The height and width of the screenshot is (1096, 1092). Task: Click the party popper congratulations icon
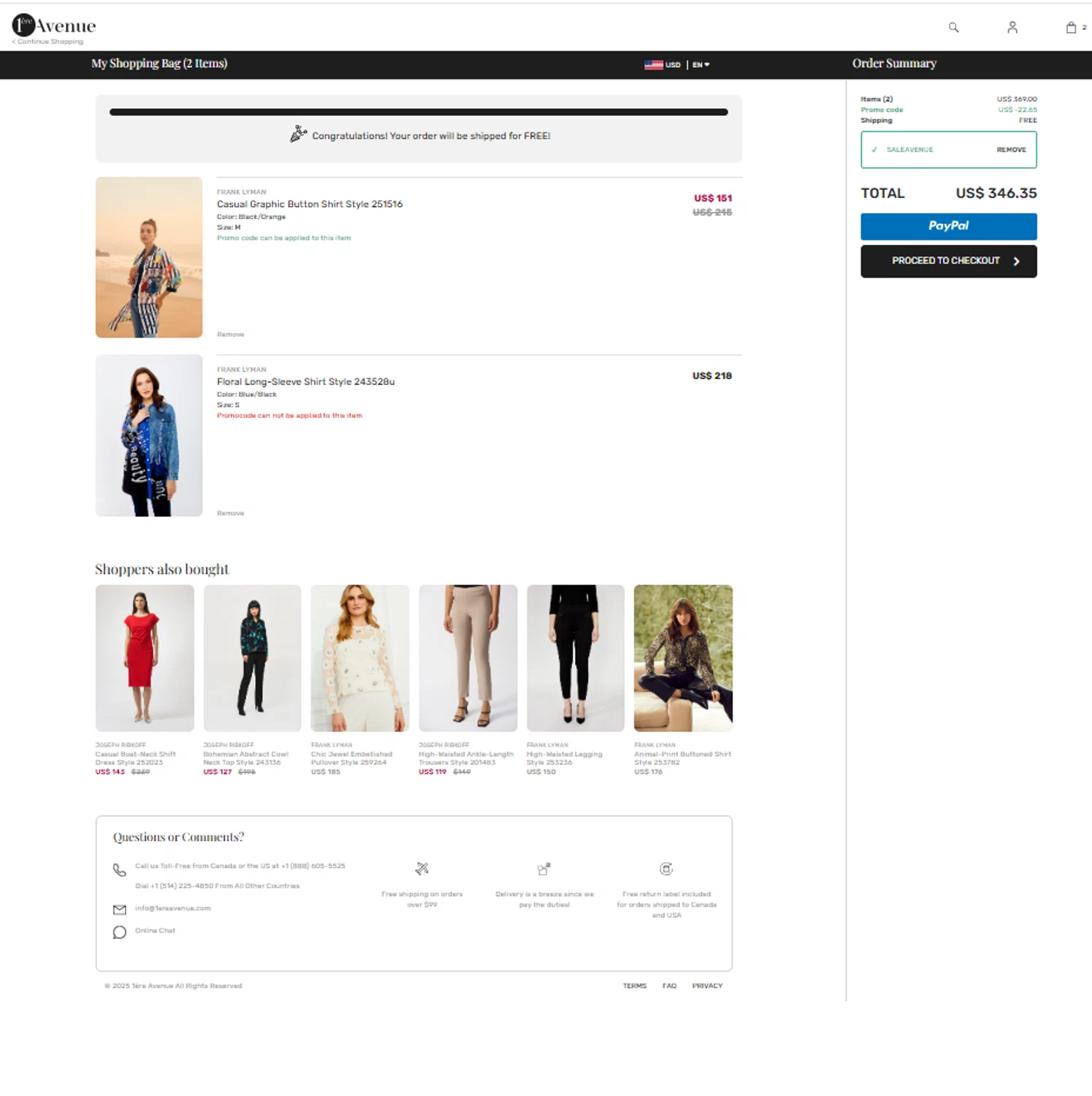(x=298, y=134)
